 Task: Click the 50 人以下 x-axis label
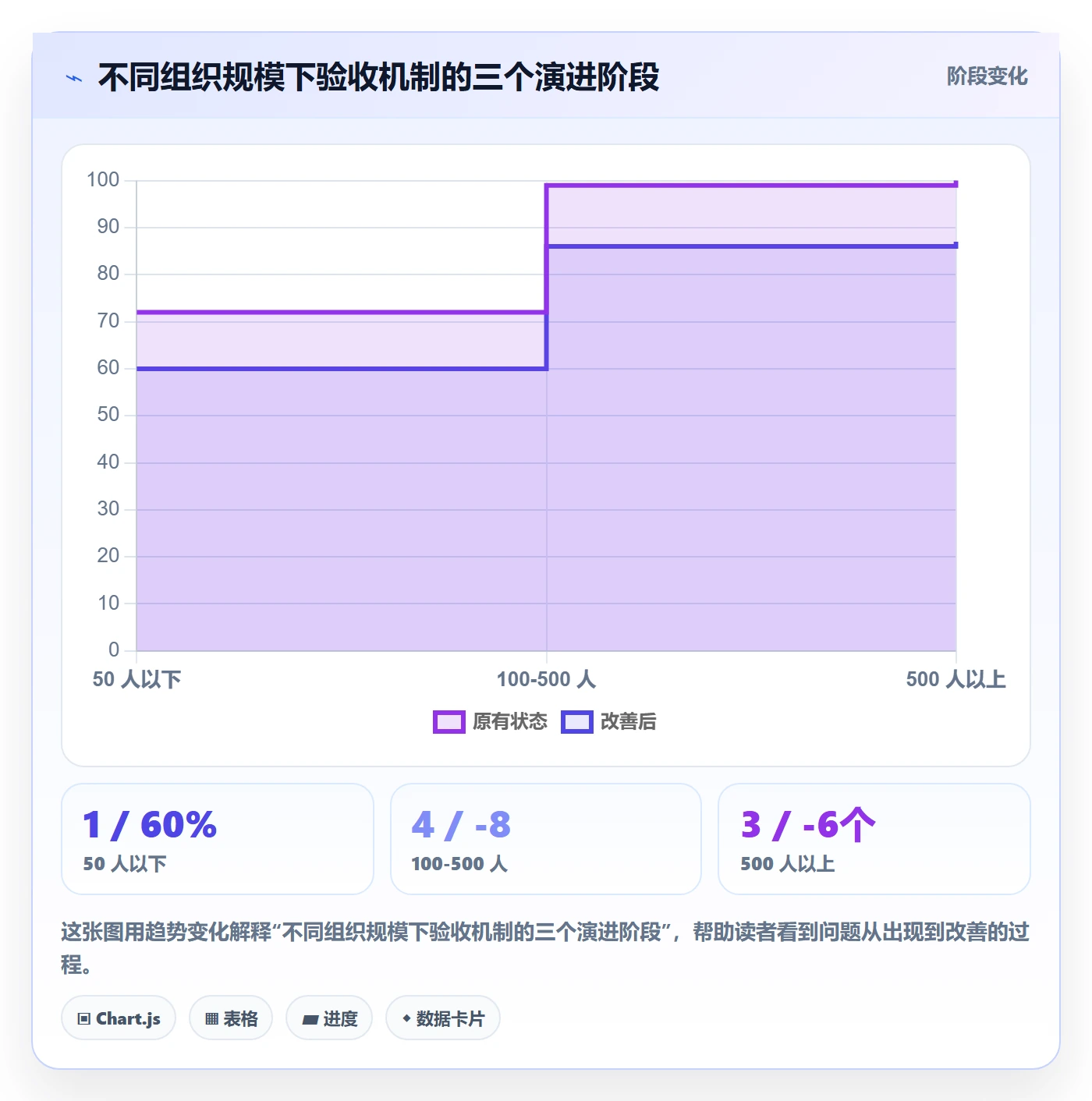136,679
